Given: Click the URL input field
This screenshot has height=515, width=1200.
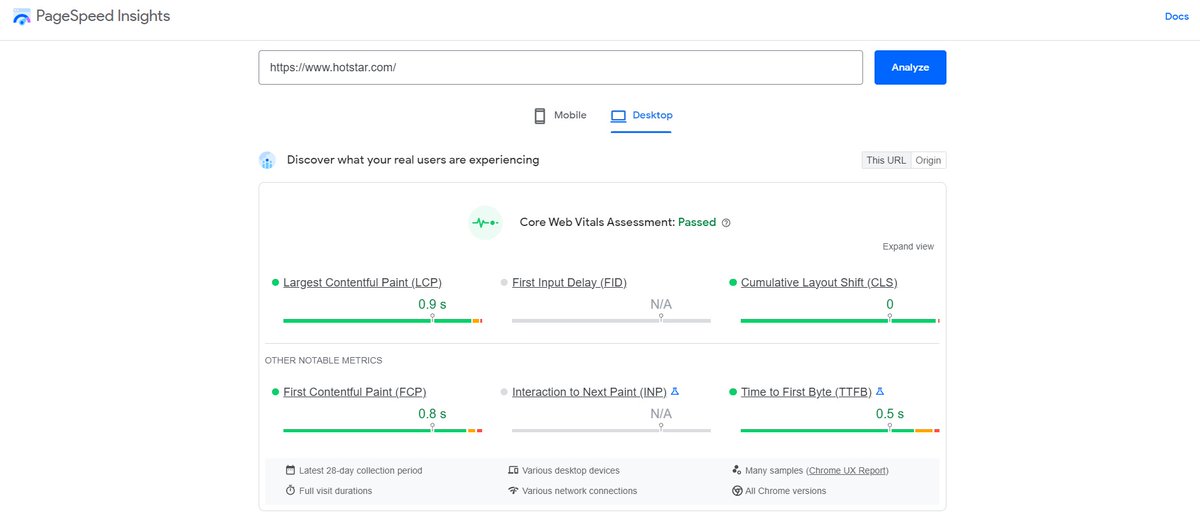Looking at the screenshot, I should coord(560,68).
